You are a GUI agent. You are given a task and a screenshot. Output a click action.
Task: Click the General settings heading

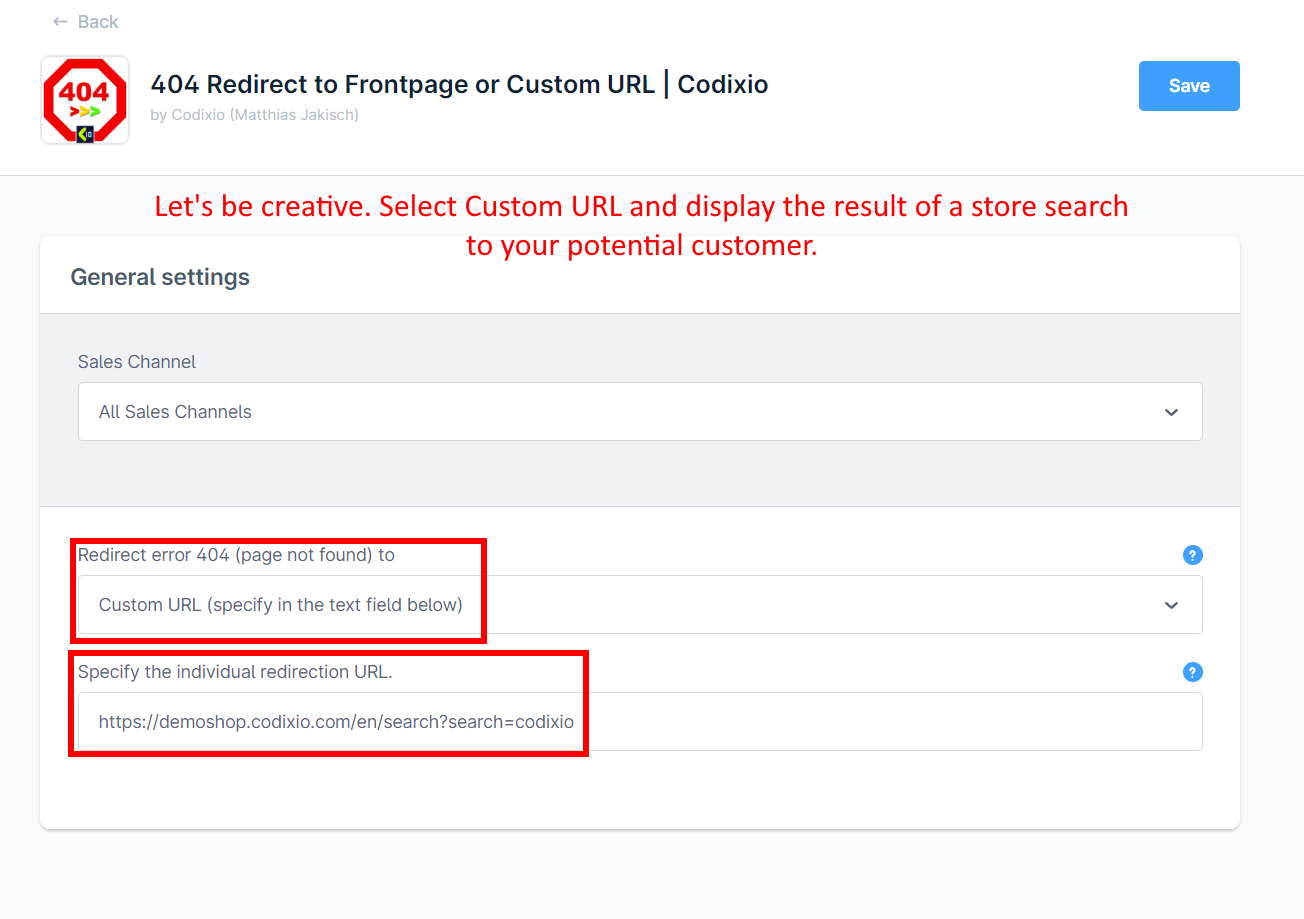click(160, 277)
